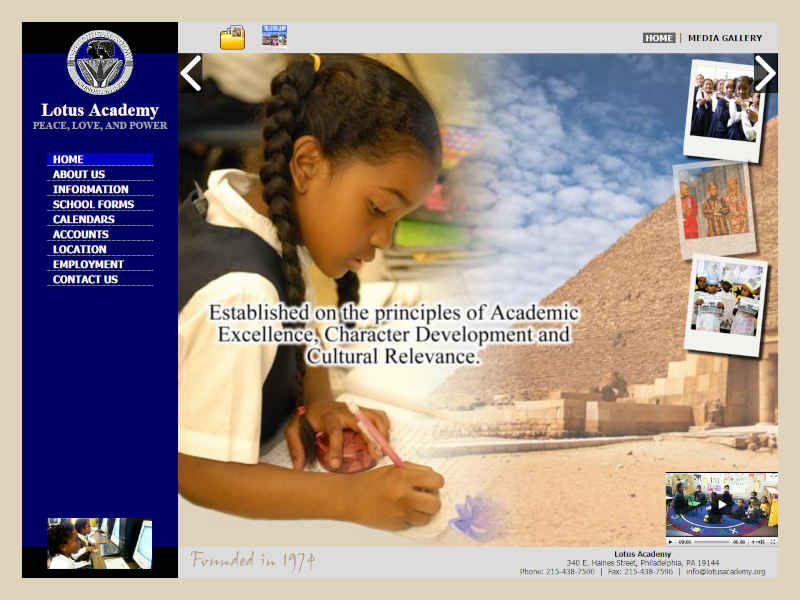Click the computer lab photo in sidebar

tap(100, 543)
